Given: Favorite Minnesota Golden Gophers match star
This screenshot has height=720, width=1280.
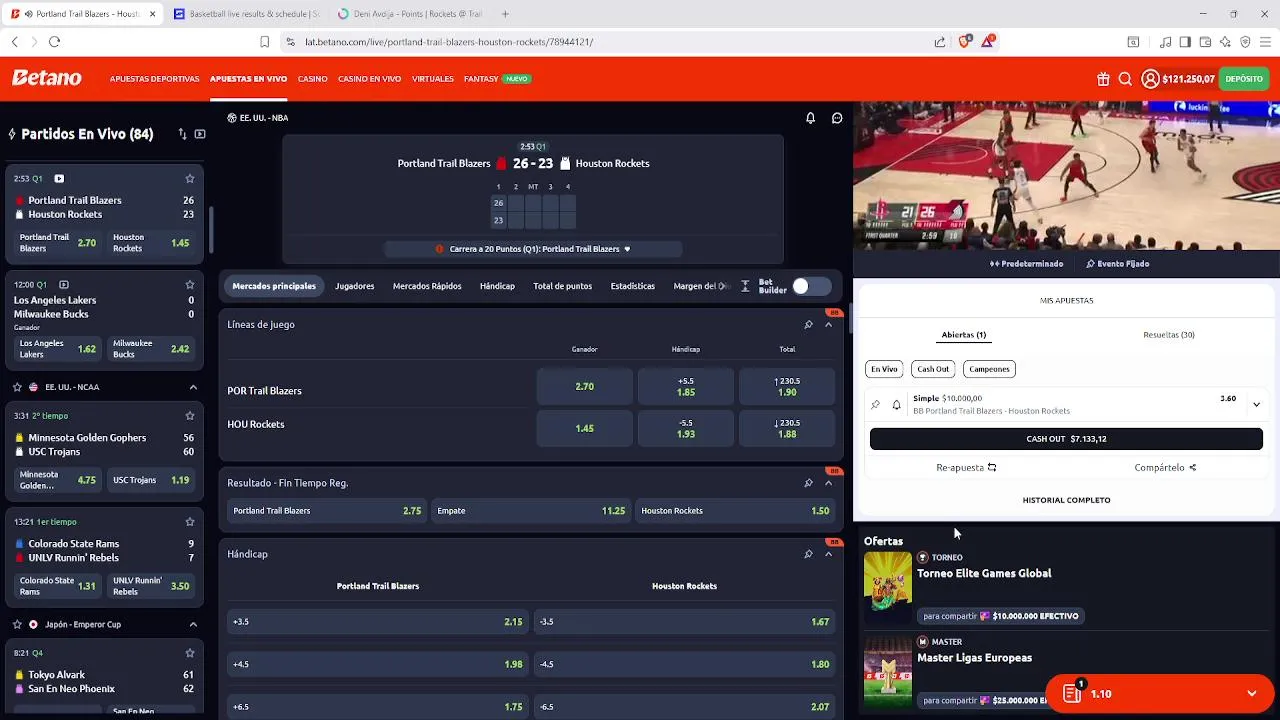Looking at the screenshot, I should click(x=189, y=416).
